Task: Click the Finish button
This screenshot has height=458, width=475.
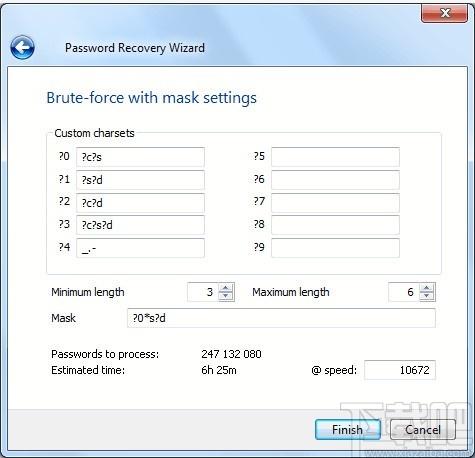Action: pyautogui.click(x=347, y=429)
